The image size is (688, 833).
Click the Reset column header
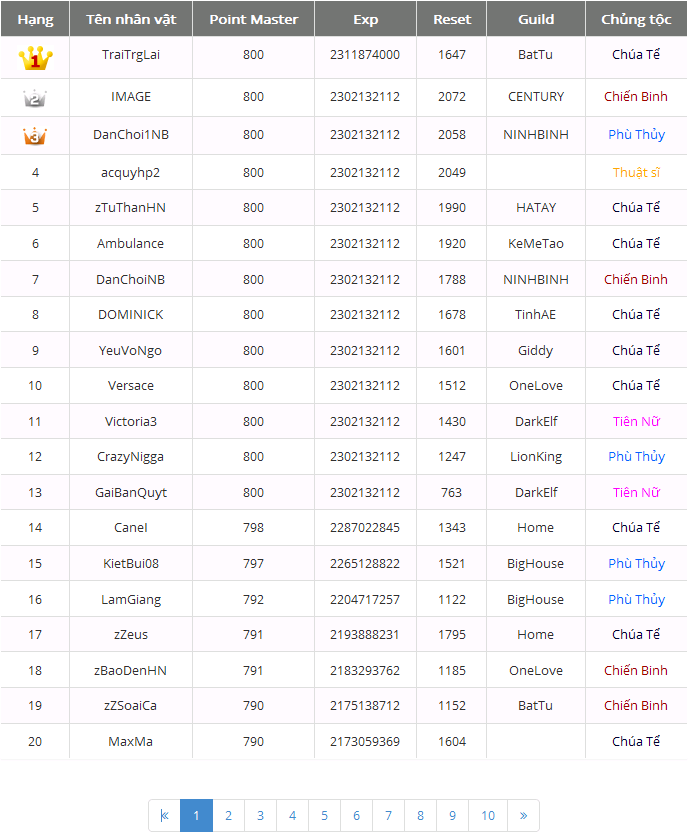pos(452,19)
